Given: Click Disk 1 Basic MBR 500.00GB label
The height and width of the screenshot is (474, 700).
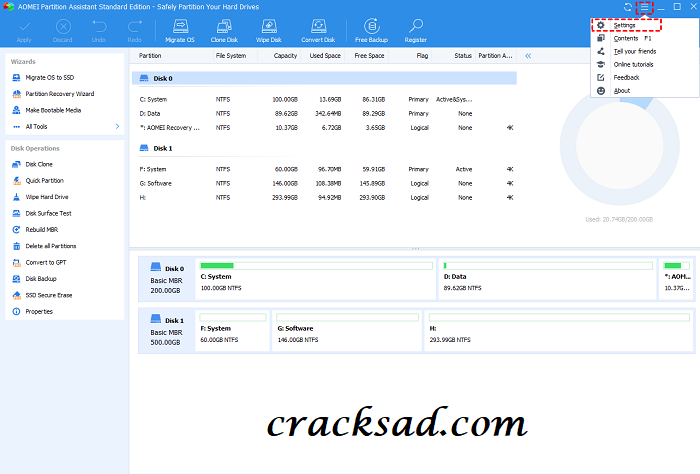Looking at the screenshot, I should [x=167, y=330].
